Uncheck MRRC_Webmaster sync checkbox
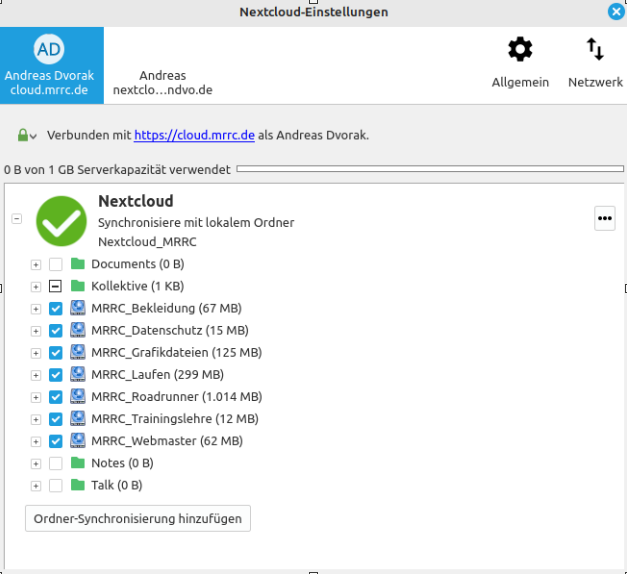Image resolution: width=627 pixels, height=574 pixels. tap(56, 441)
